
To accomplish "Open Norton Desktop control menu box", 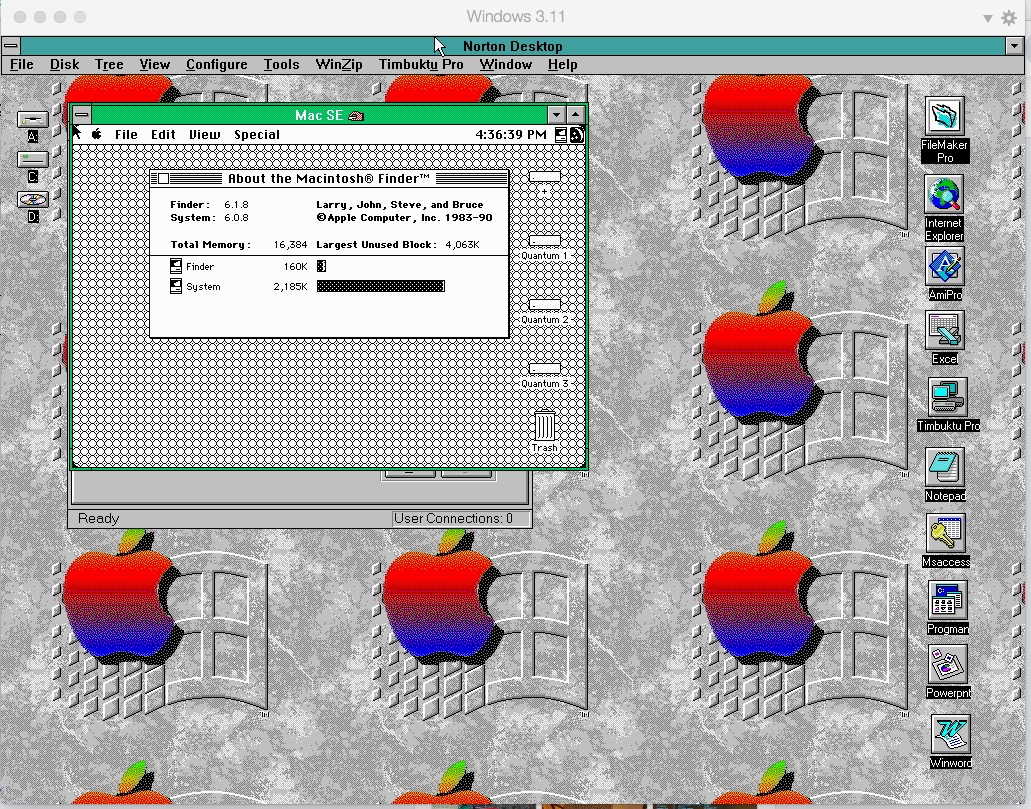I will point(11,45).
